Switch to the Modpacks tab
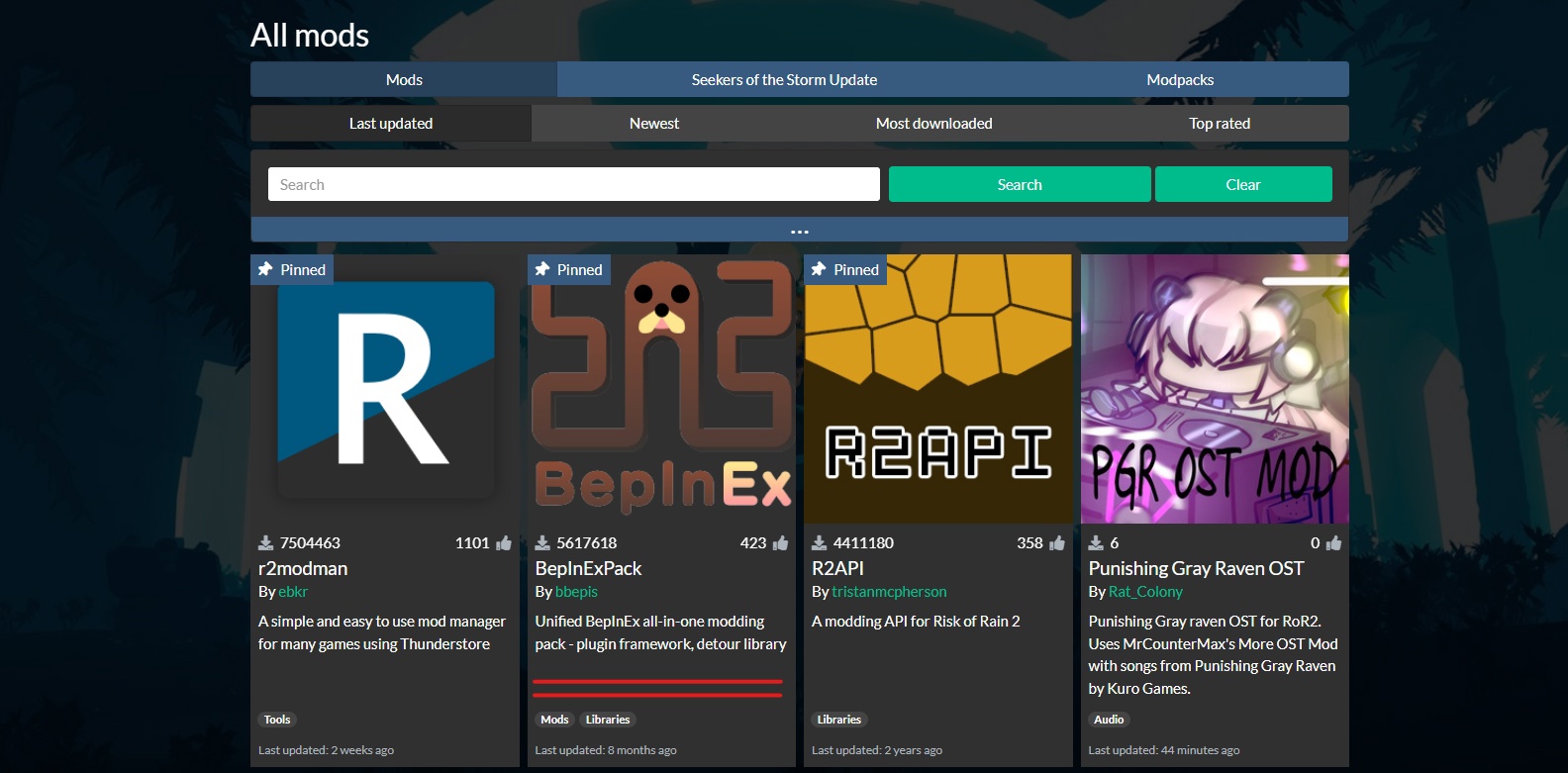The image size is (1568, 773). (1180, 79)
